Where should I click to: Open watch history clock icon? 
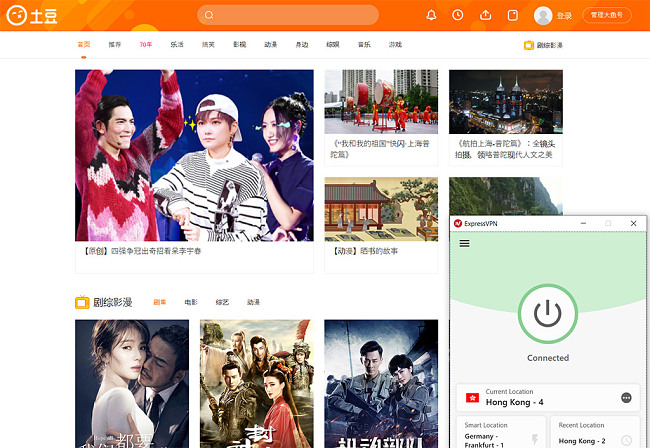click(458, 15)
